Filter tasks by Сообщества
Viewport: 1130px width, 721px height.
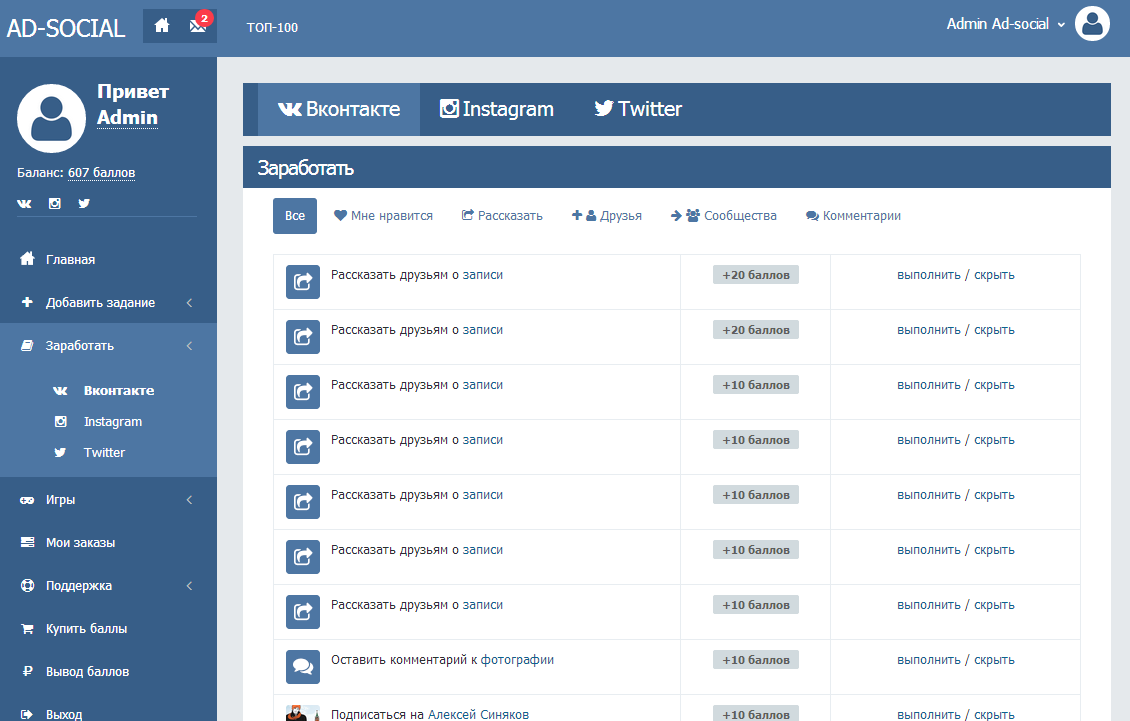click(724, 216)
